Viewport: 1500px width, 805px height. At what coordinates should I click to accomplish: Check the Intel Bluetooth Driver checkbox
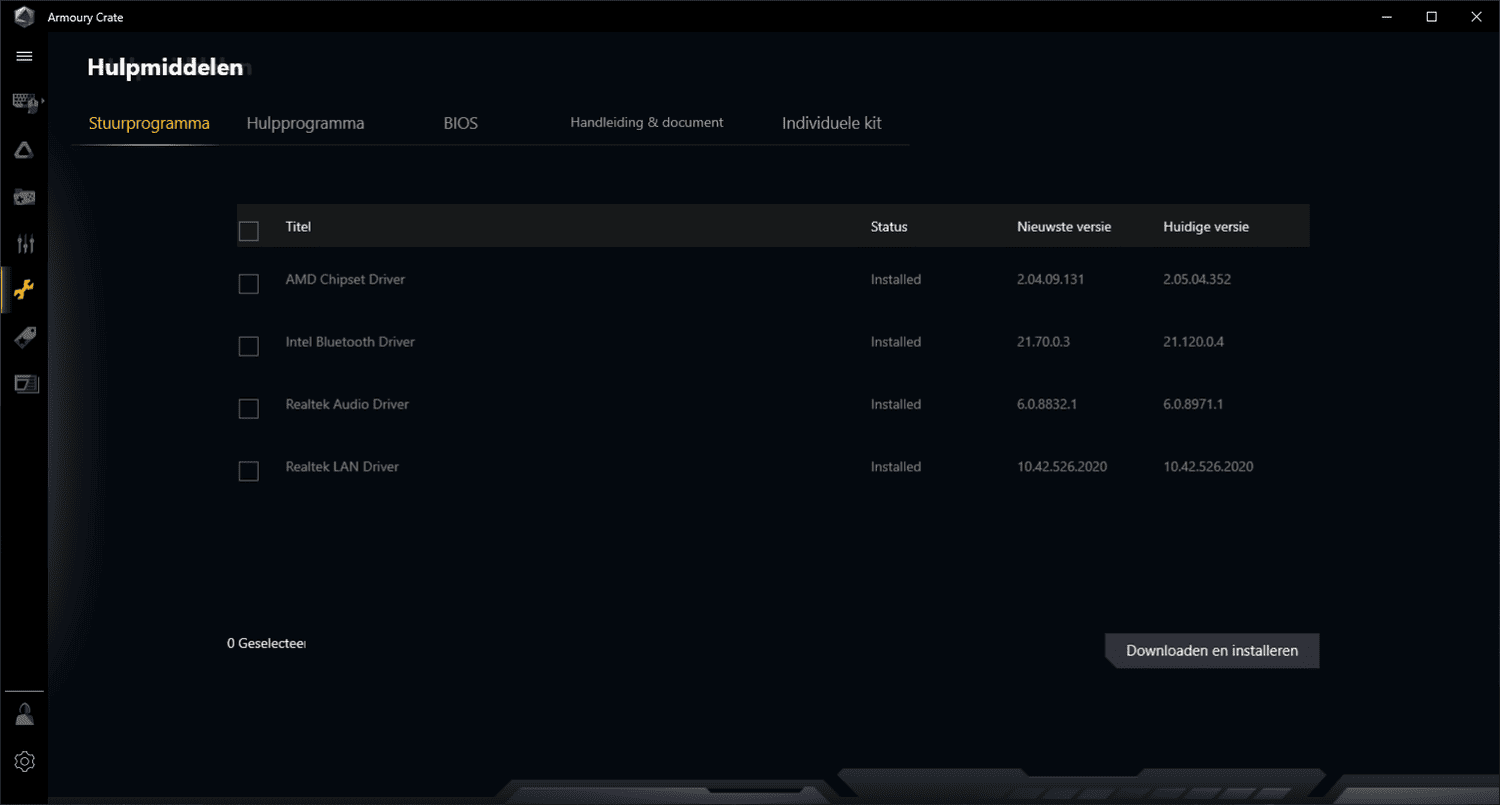(249, 346)
